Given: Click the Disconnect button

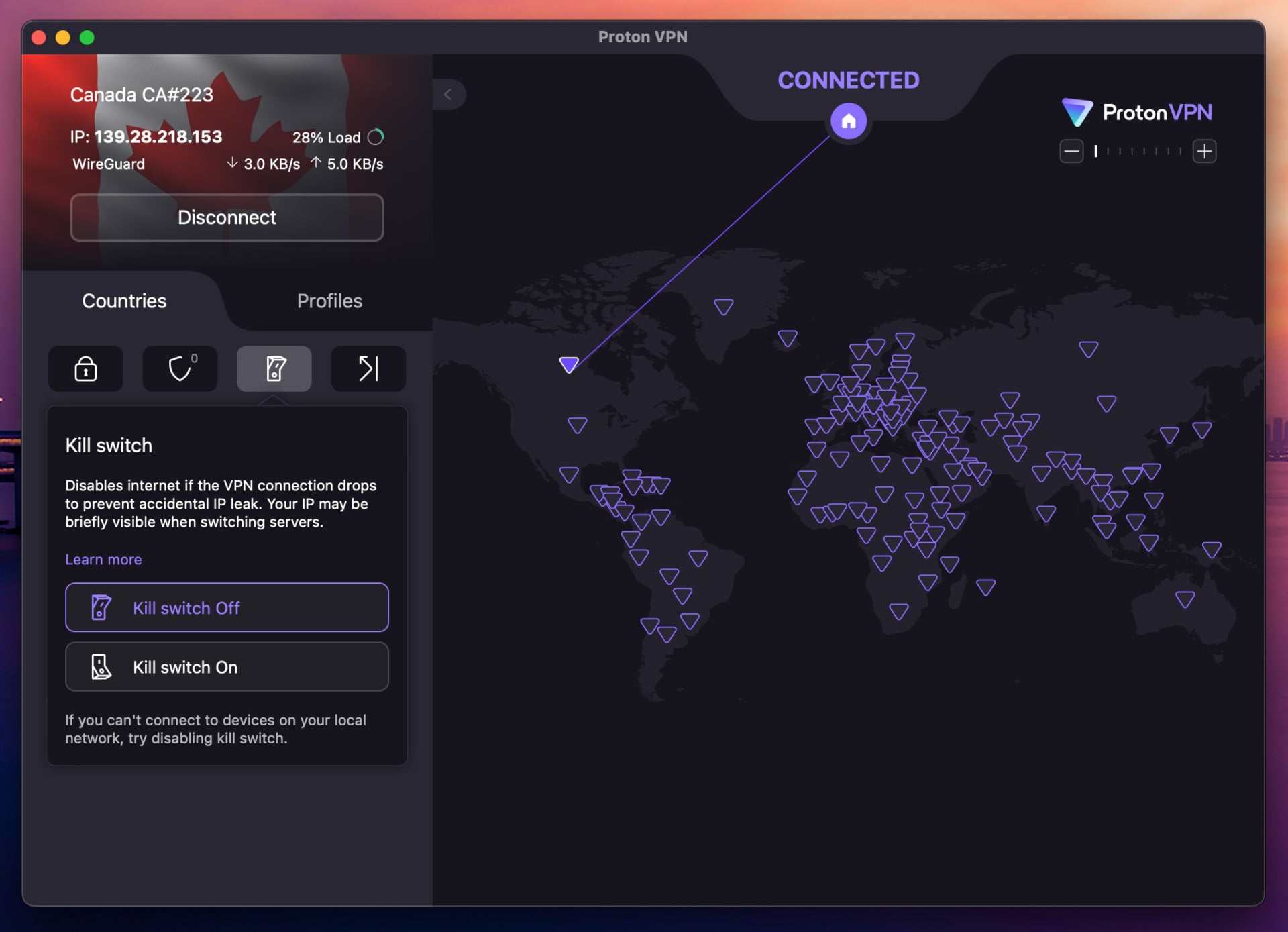Looking at the screenshot, I should tap(227, 217).
